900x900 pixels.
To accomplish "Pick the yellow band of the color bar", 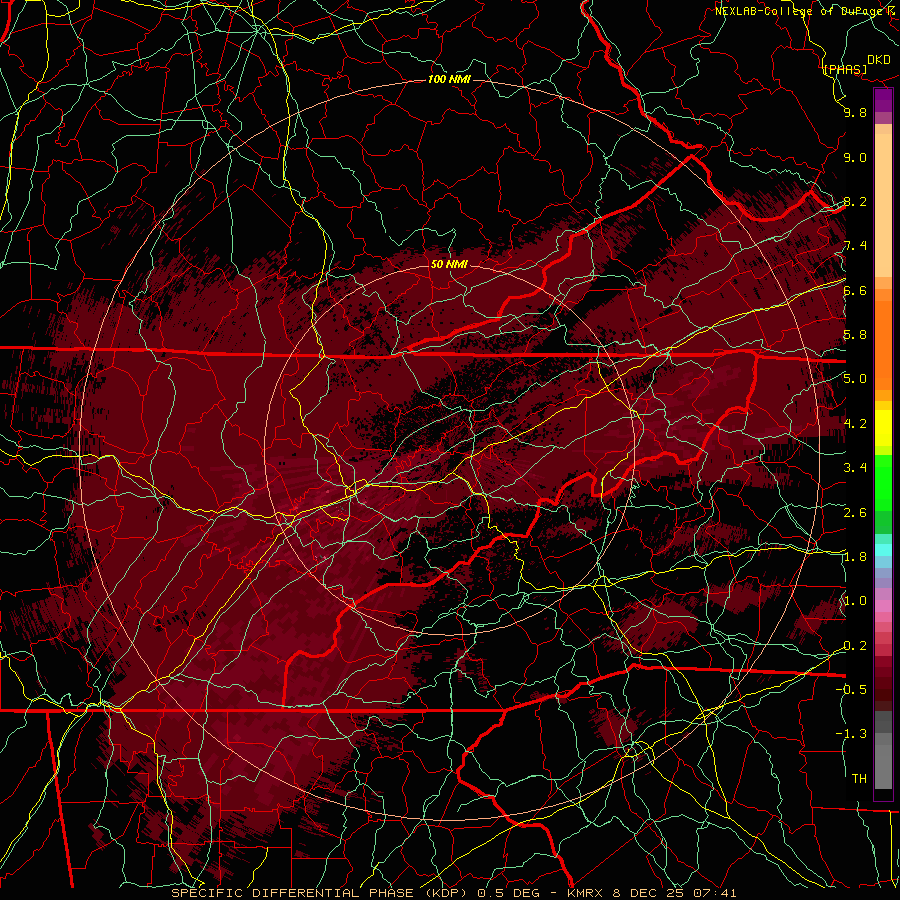I will tap(884, 428).
